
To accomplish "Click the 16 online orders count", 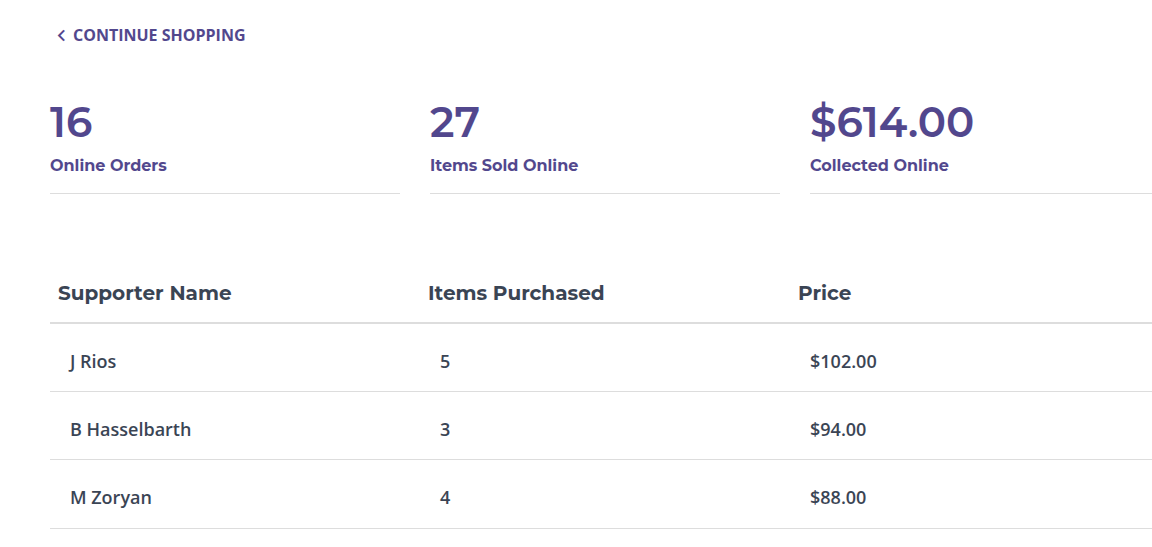I will tap(71, 122).
